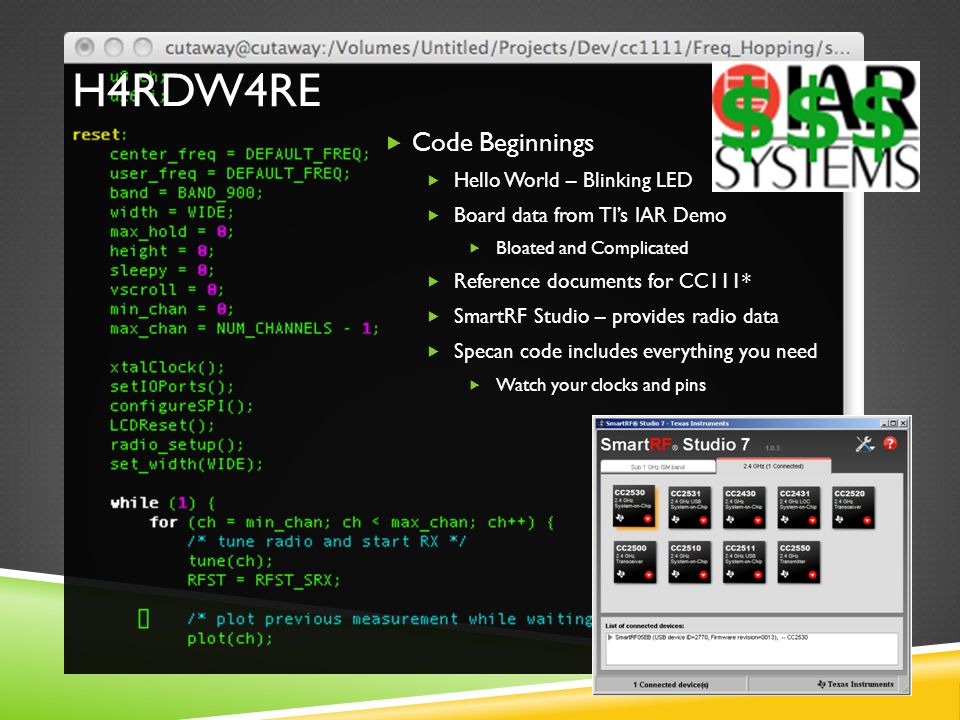
Task: Click the TI logo on the CC2550 tile
Action: [x=784, y=574]
